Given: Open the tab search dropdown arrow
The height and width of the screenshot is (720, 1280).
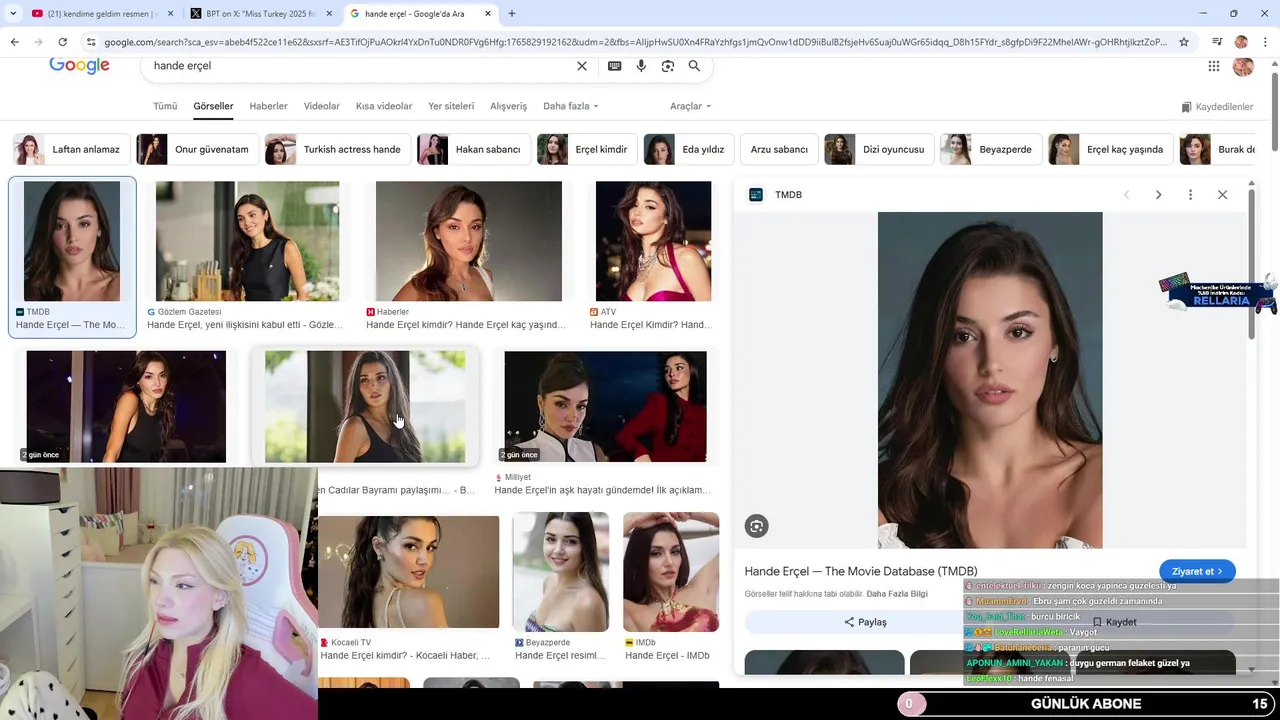Looking at the screenshot, I should click(13, 14).
